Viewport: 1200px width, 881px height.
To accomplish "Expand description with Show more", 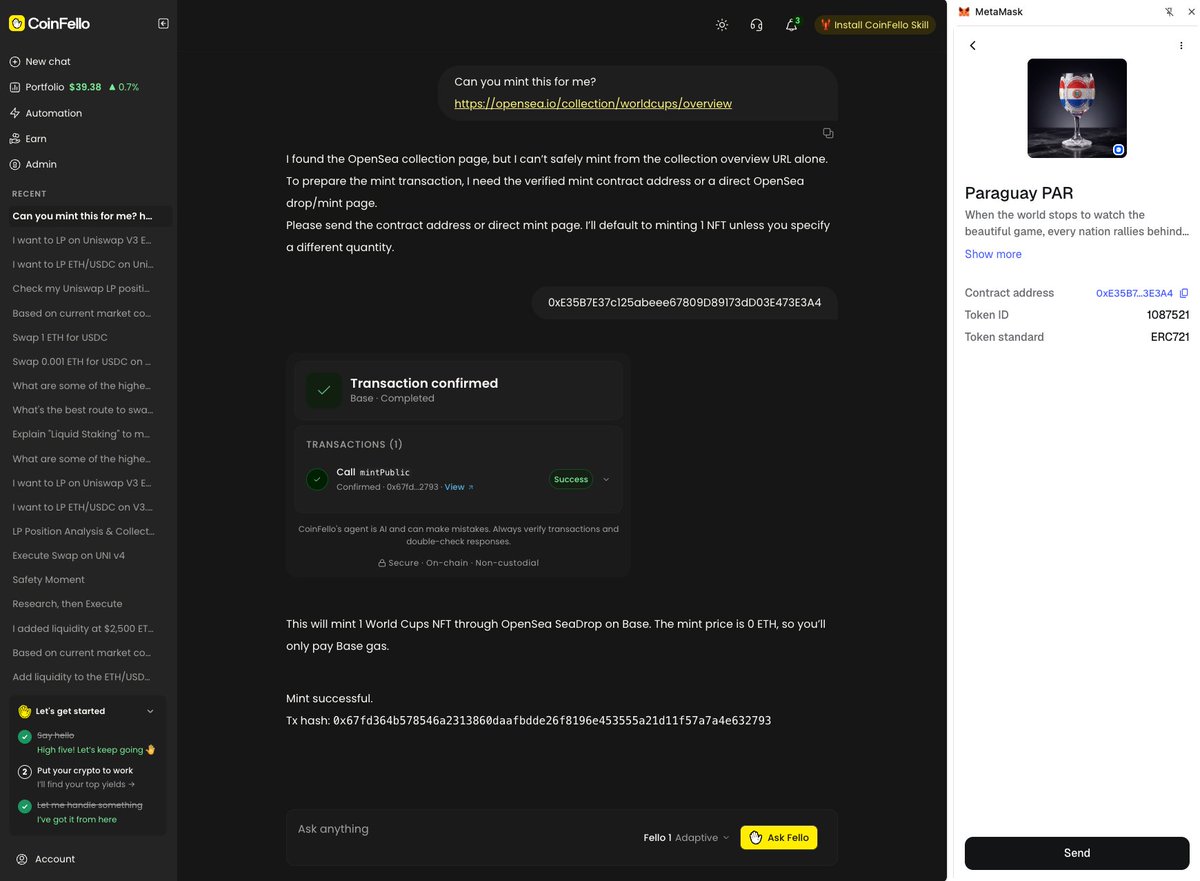I will click(993, 254).
